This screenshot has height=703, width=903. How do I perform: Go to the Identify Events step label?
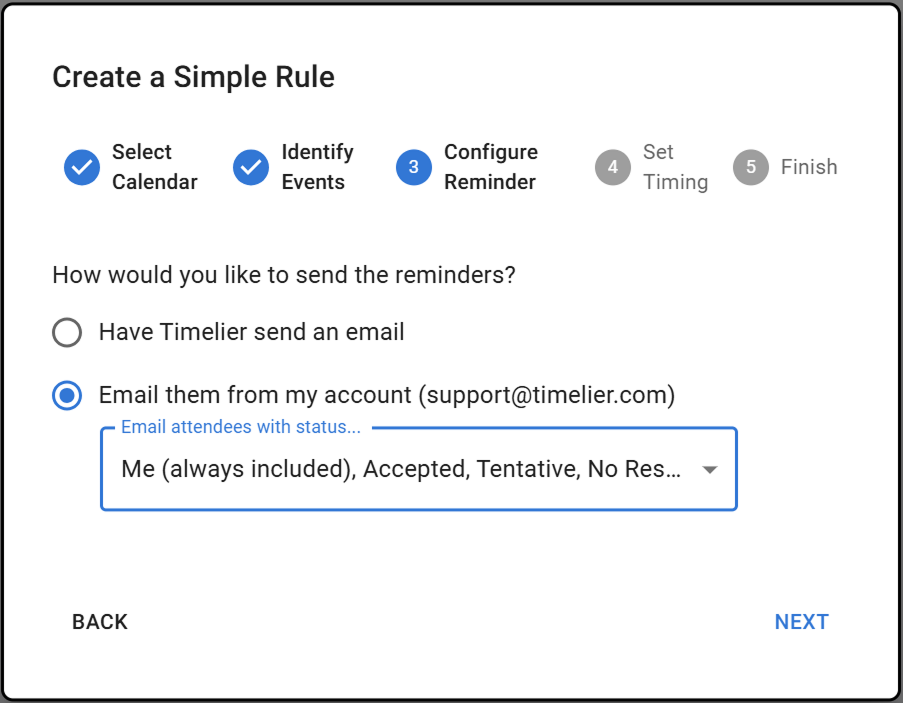pyautogui.click(x=317, y=167)
